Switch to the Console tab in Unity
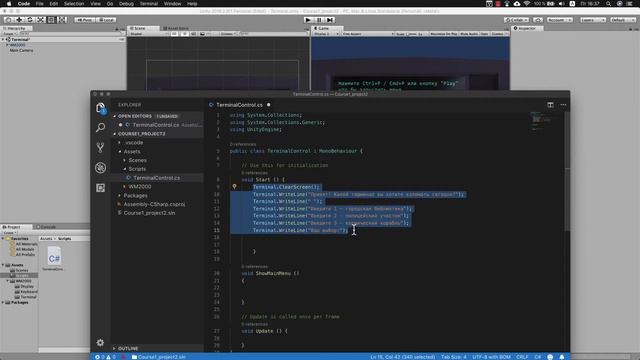Screen dimensions: 640x360 pyautogui.click(x=46, y=227)
